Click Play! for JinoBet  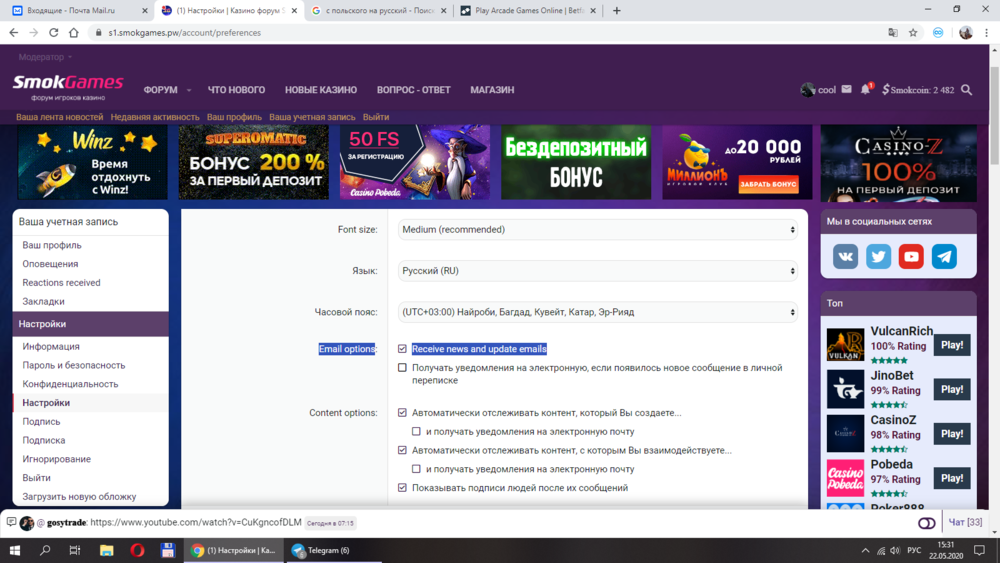pos(952,390)
